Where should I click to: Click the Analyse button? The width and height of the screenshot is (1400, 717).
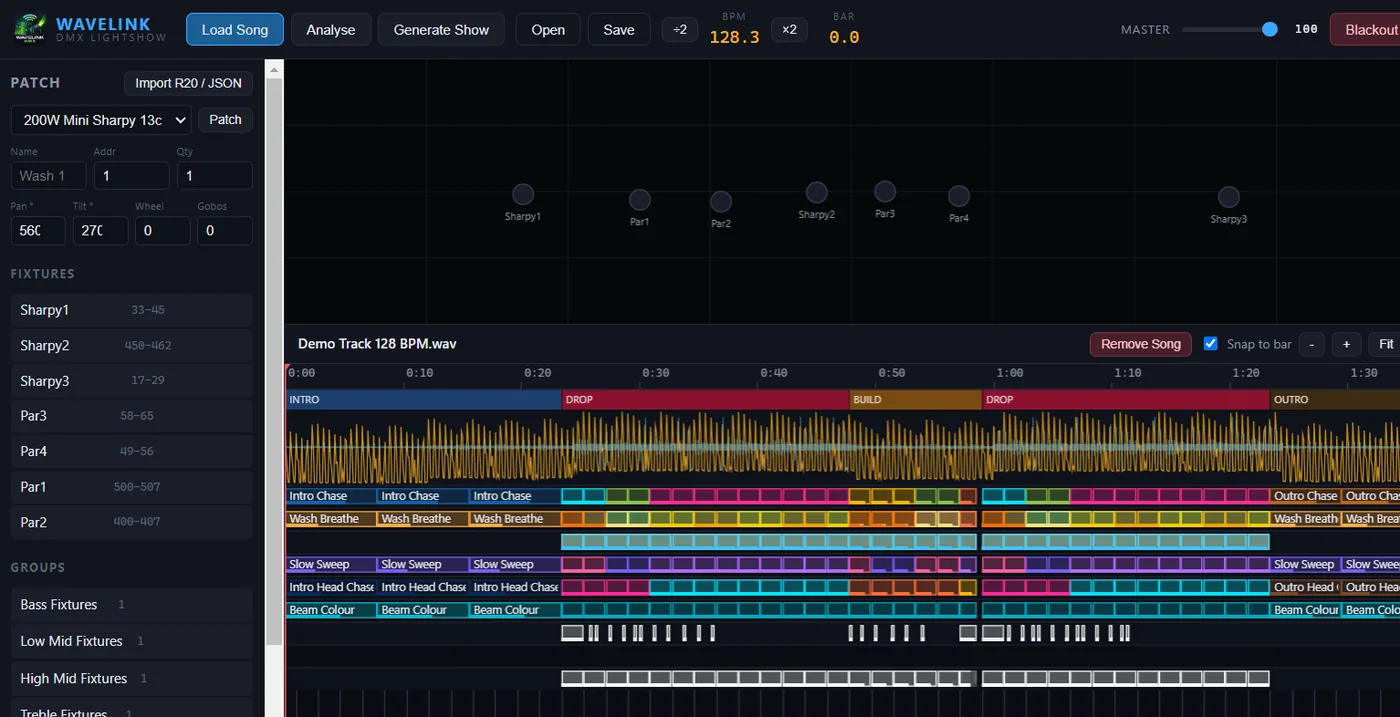pos(331,29)
